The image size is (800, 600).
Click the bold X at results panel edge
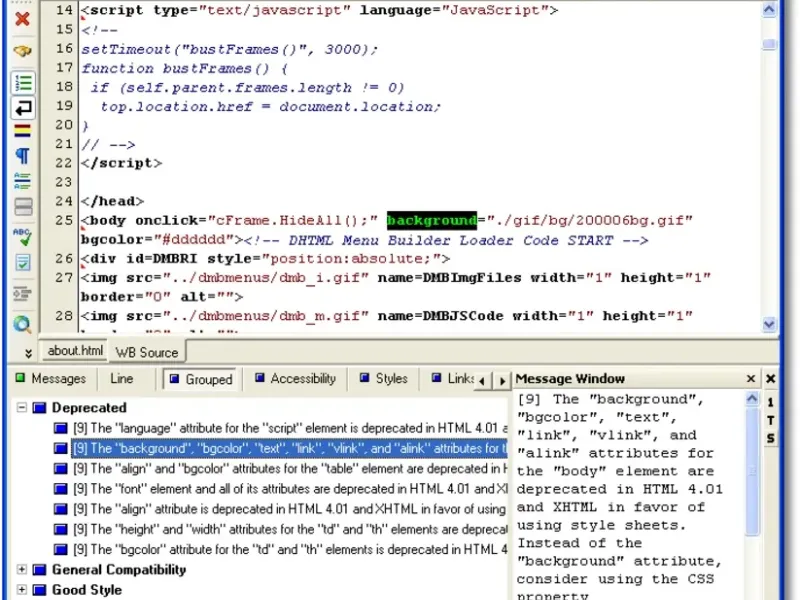(x=771, y=379)
